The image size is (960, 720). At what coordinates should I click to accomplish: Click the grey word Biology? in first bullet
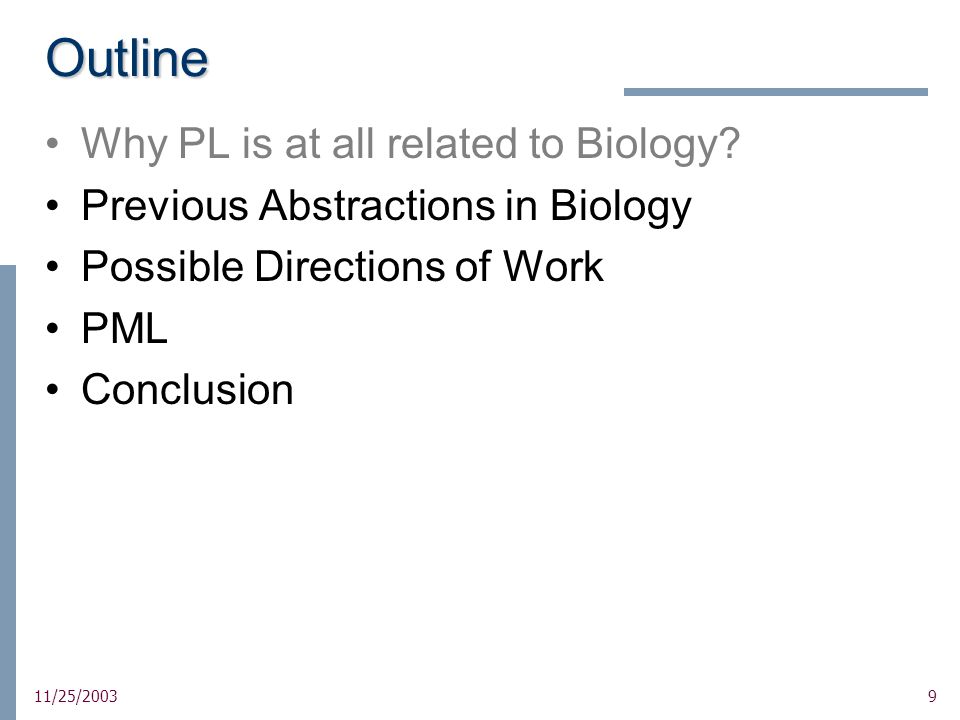coord(658,144)
